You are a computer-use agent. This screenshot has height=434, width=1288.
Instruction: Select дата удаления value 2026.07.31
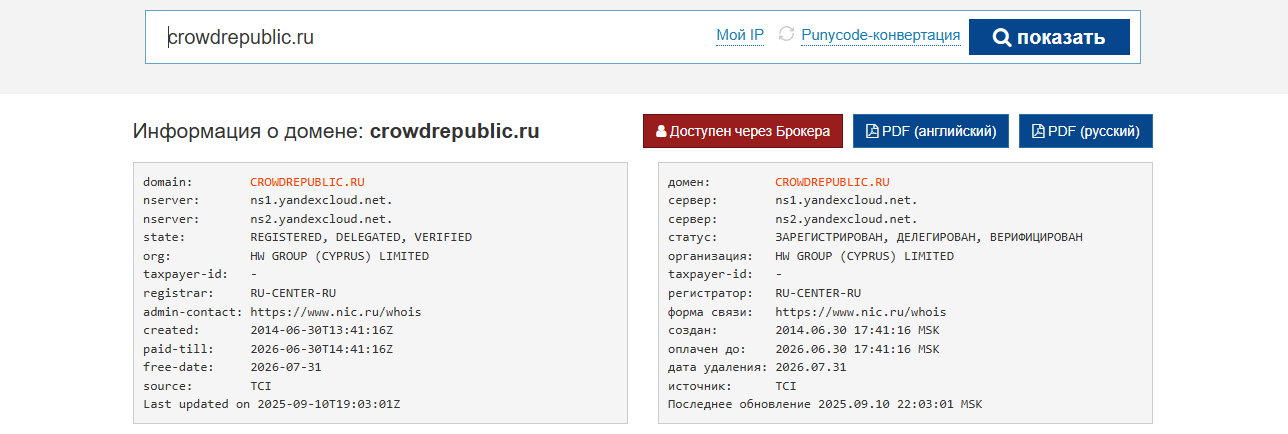[811, 367]
